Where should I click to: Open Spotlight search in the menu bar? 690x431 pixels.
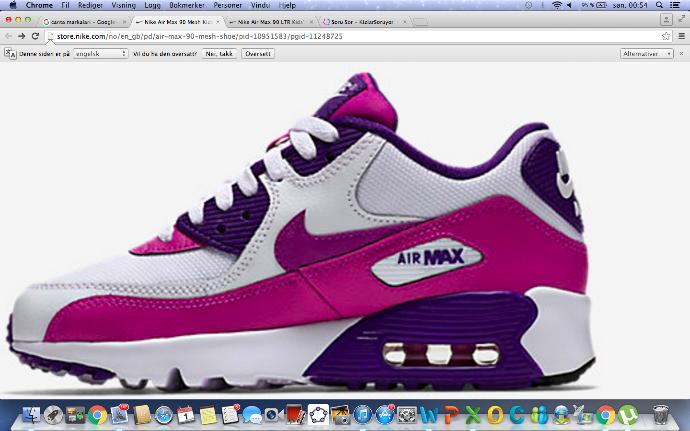coord(659,5)
